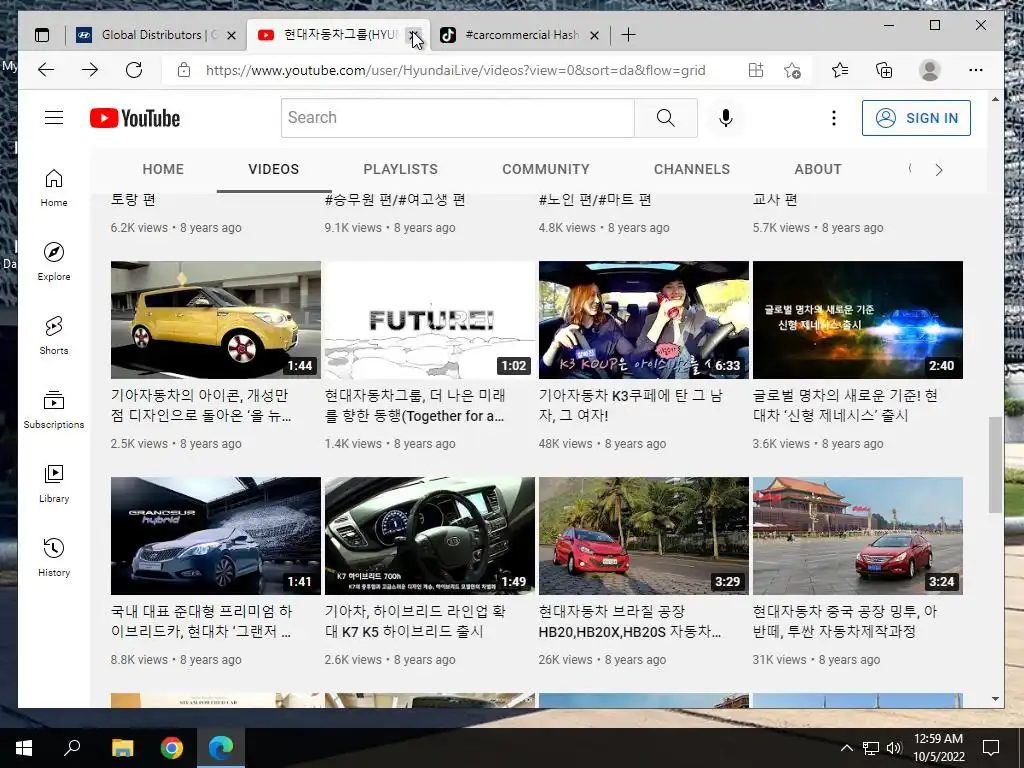Open video title '기아차, 하이브리드 라인업 확대 K7 K5'
The height and width of the screenshot is (768, 1024).
click(415, 622)
